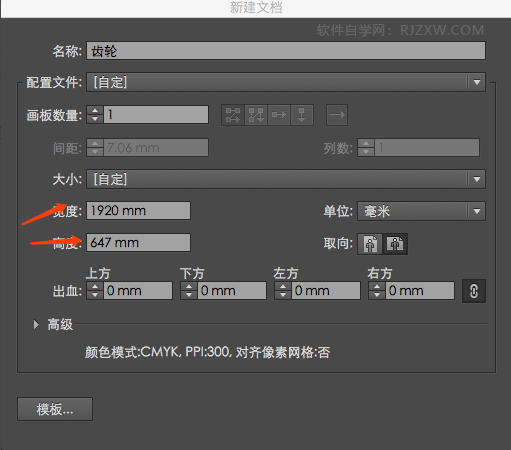Click the 宽度 width field showing 1920 mm

pos(138,211)
